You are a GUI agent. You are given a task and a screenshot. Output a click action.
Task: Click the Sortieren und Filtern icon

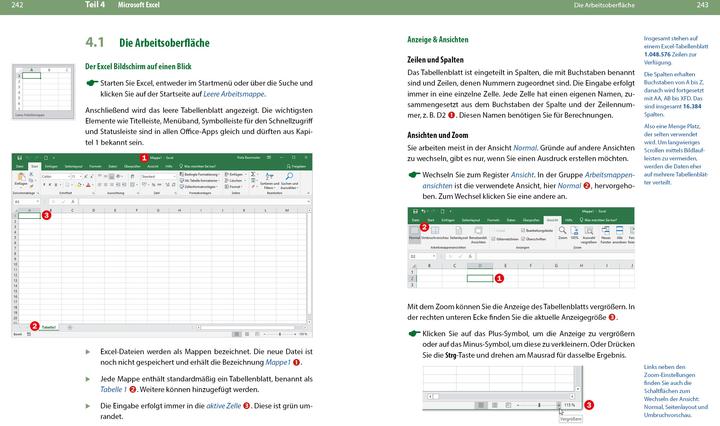pos(269,178)
